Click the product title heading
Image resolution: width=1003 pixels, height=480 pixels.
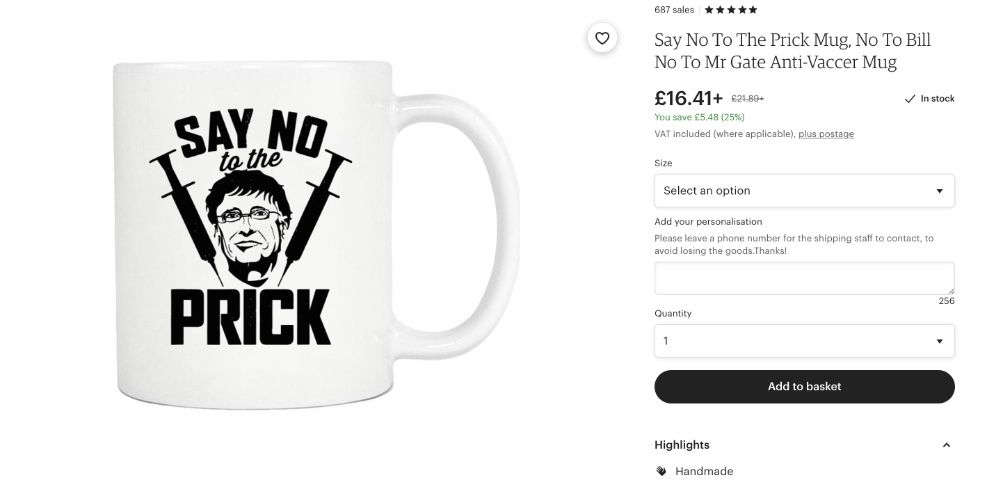click(x=792, y=51)
